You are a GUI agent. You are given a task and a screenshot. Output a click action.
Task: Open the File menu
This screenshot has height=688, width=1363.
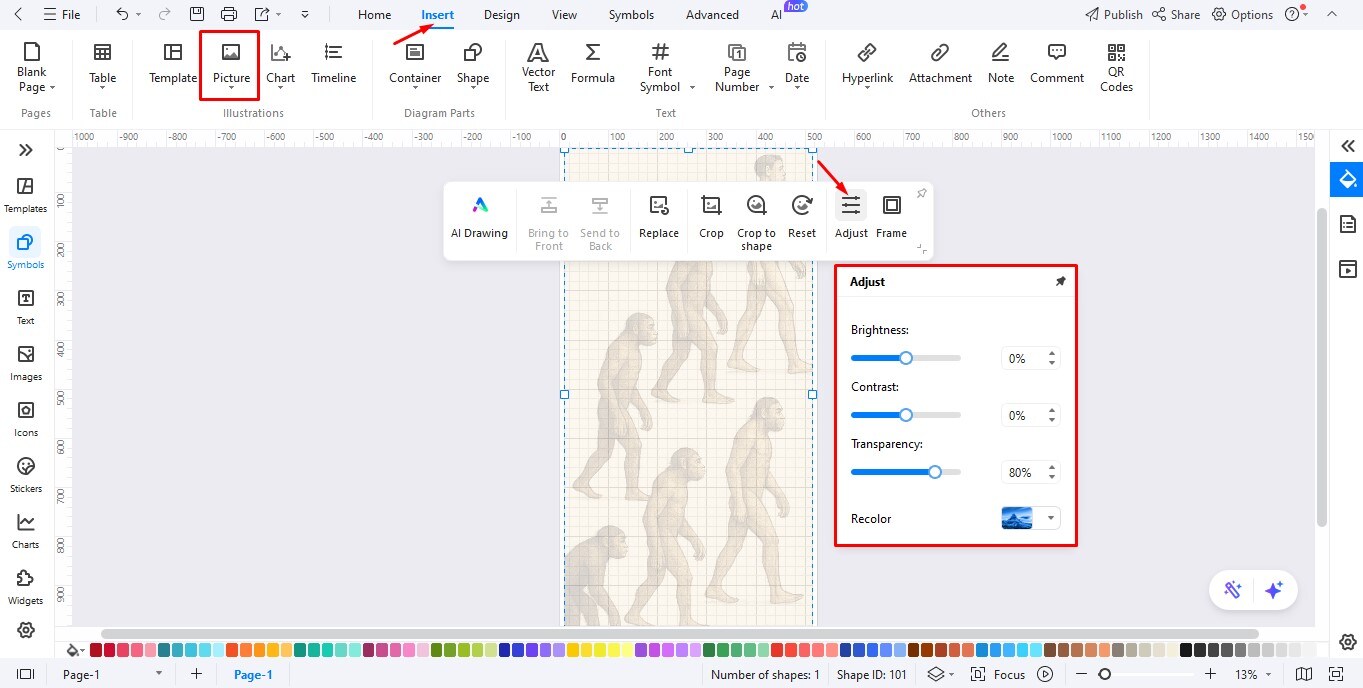tap(62, 15)
